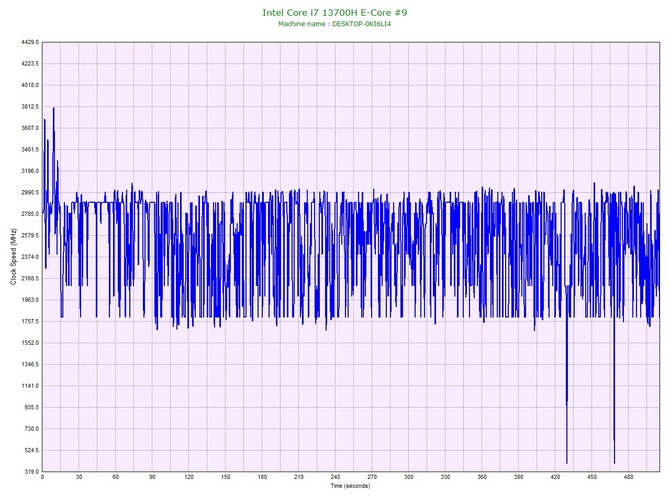Click the 2990.5 y-axis value
Image resolution: width=670 pixels, height=503 pixels.
click(29, 193)
